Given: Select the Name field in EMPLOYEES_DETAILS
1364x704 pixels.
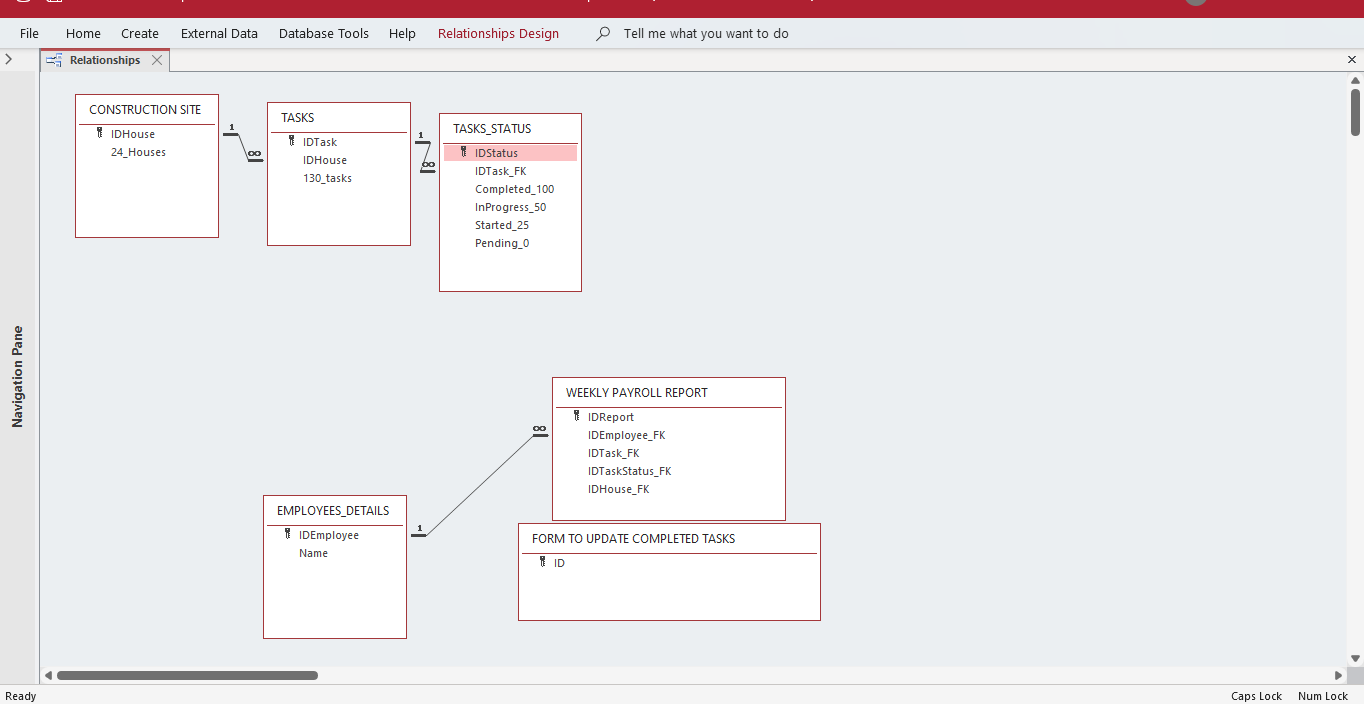Looking at the screenshot, I should click(x=313, y=553).
